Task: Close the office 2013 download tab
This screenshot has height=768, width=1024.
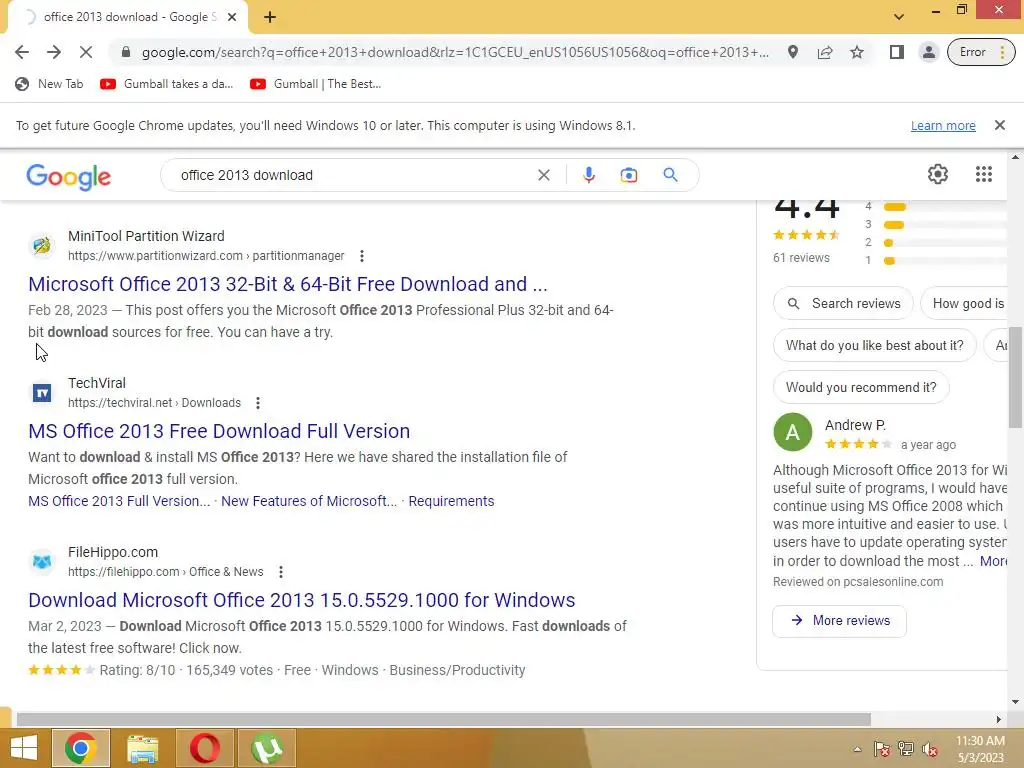Action: coord(232,17)
